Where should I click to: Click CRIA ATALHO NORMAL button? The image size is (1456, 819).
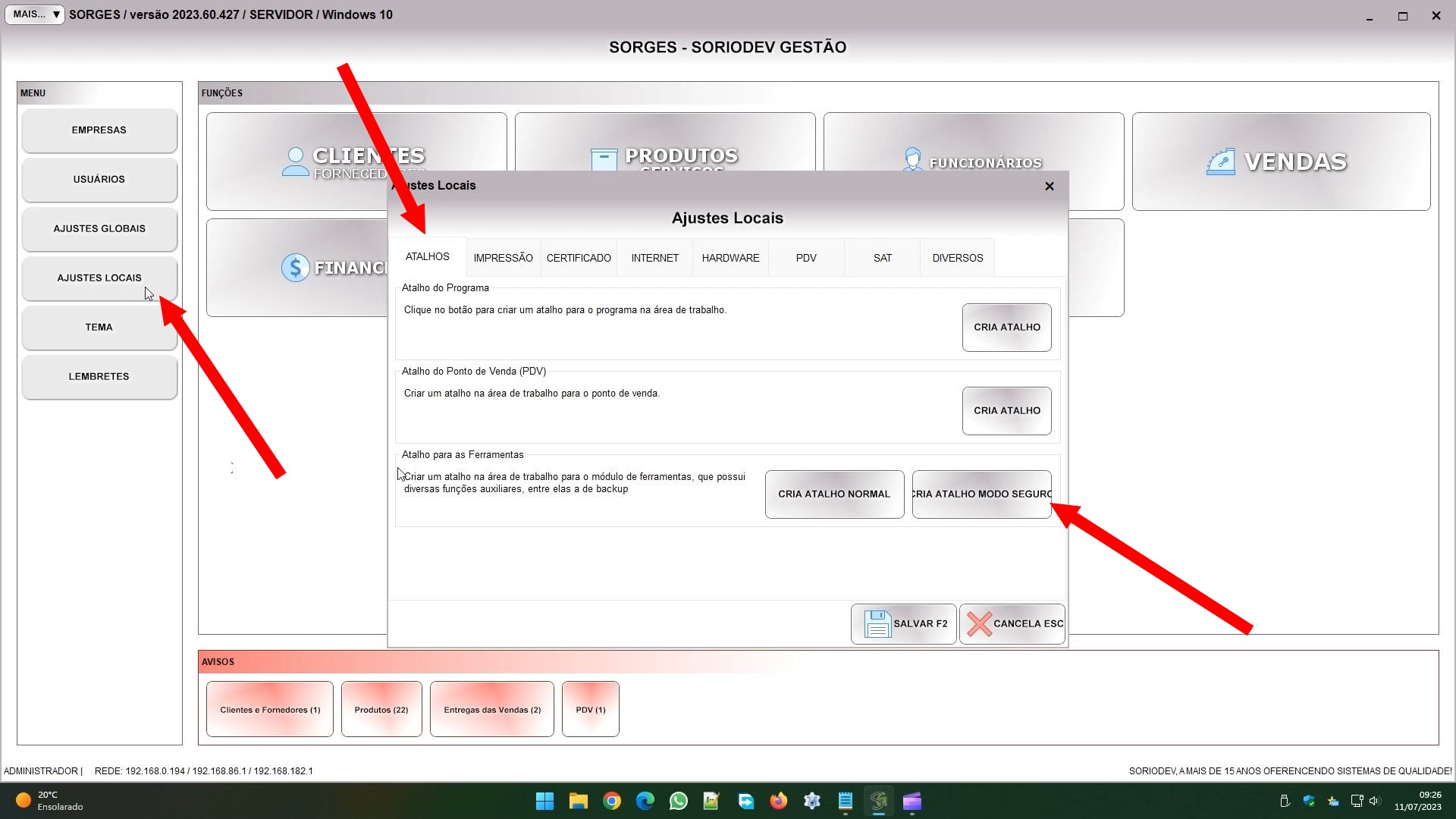click(x=834, y=494)
